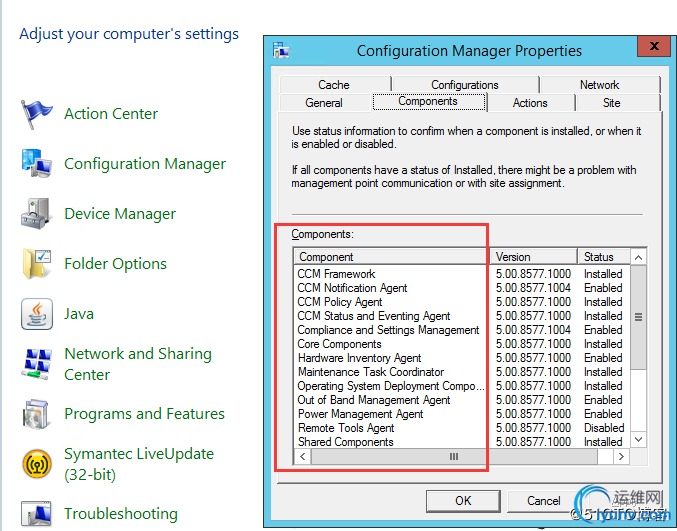The height and width of the screenshot is (531, 677).
Task: Open Network and Sharing Center link
Action: 138,364
